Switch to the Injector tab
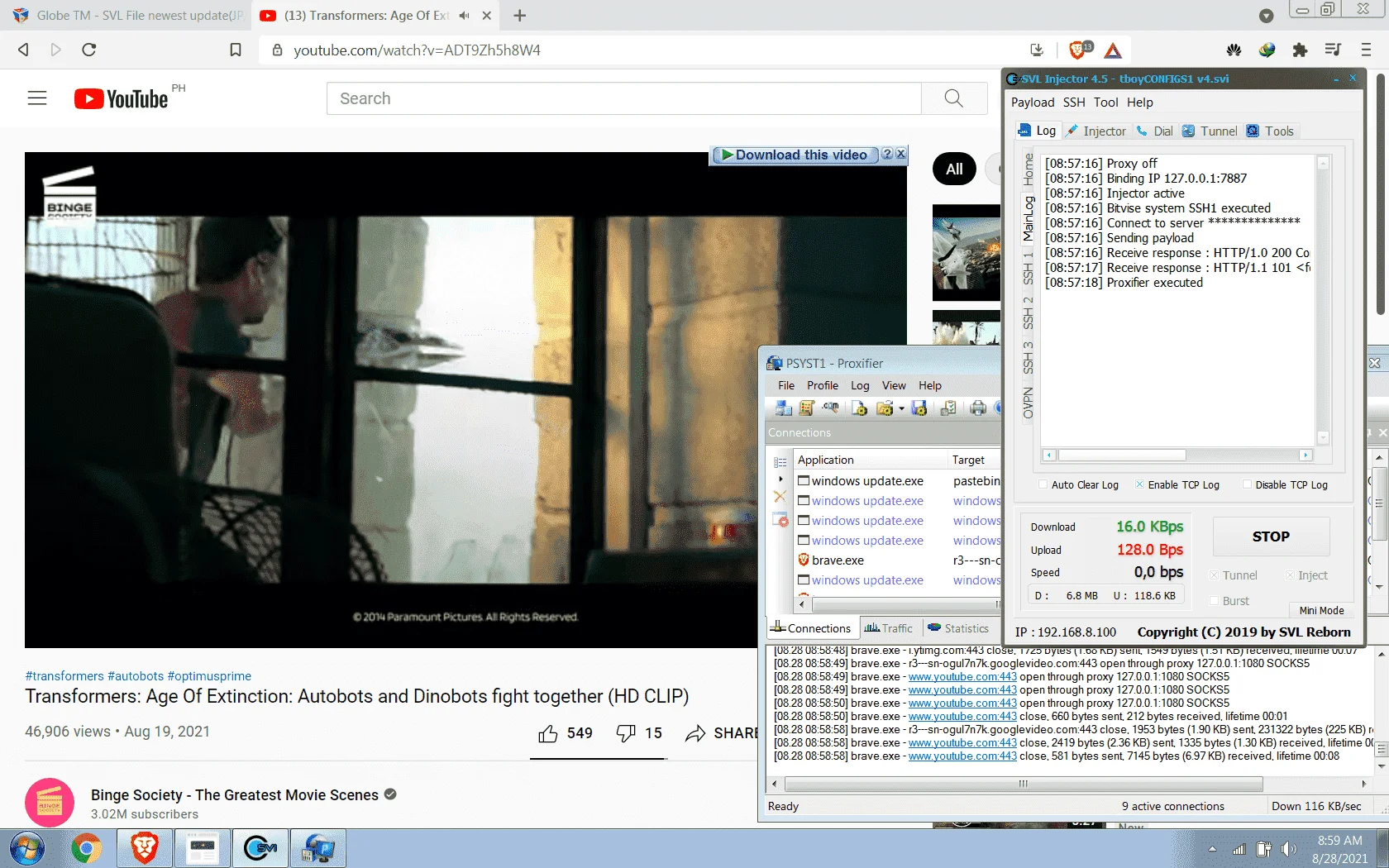This screenshot has width=1389, height=868. pyautogui.click(x=1096, y=131)
